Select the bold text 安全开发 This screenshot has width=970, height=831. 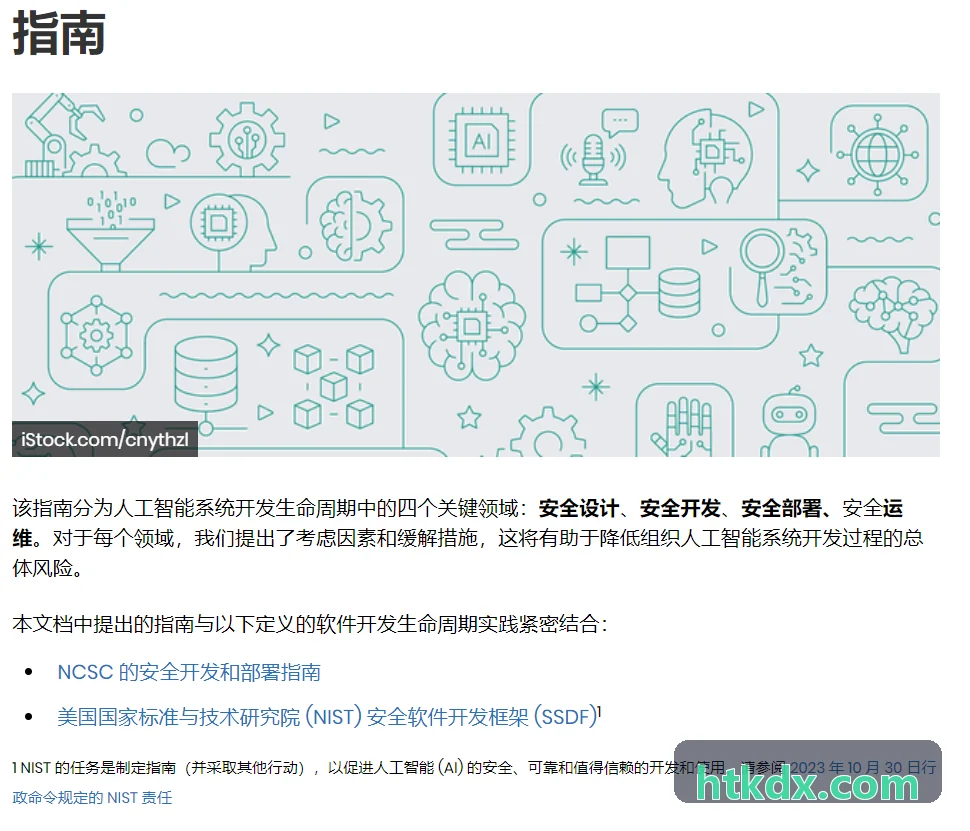pyautogui.click(x=680, y=508)
